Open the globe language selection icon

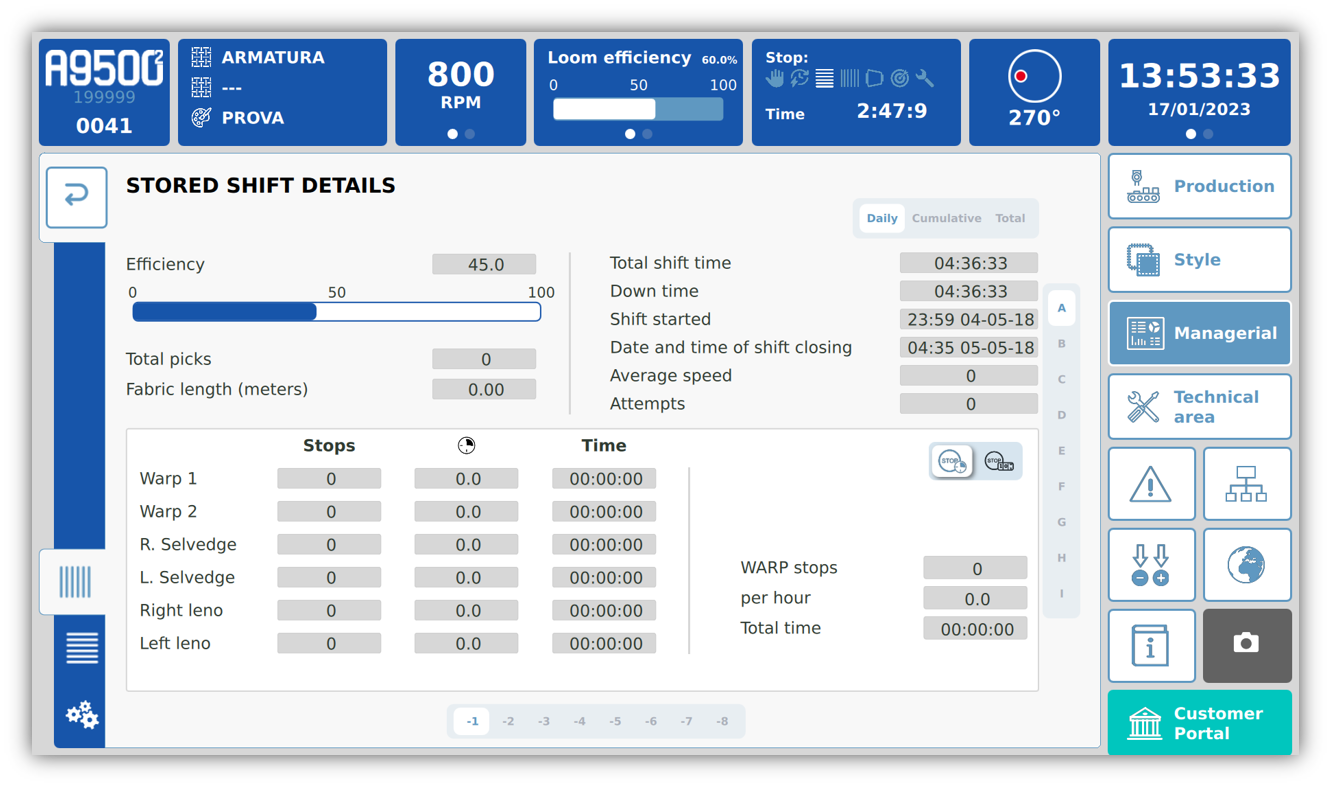[1246, 564]
